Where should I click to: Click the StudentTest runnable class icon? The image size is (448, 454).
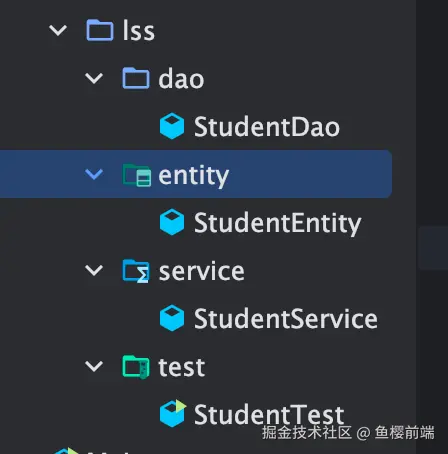[x=173, y=413]
